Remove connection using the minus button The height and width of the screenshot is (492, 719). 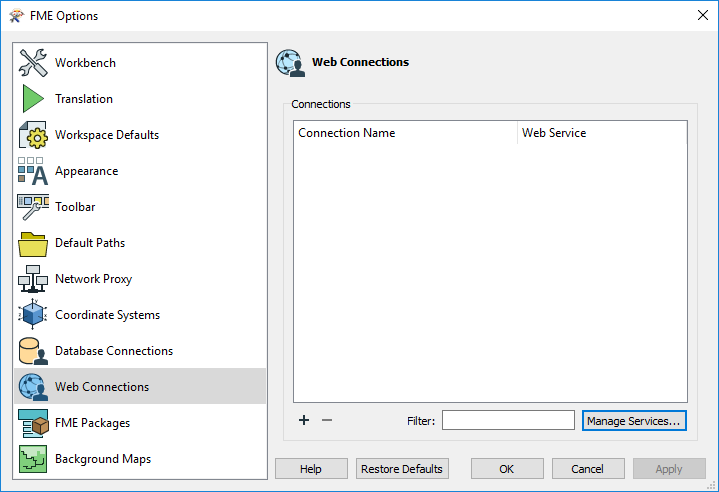(x=326, y=420)
